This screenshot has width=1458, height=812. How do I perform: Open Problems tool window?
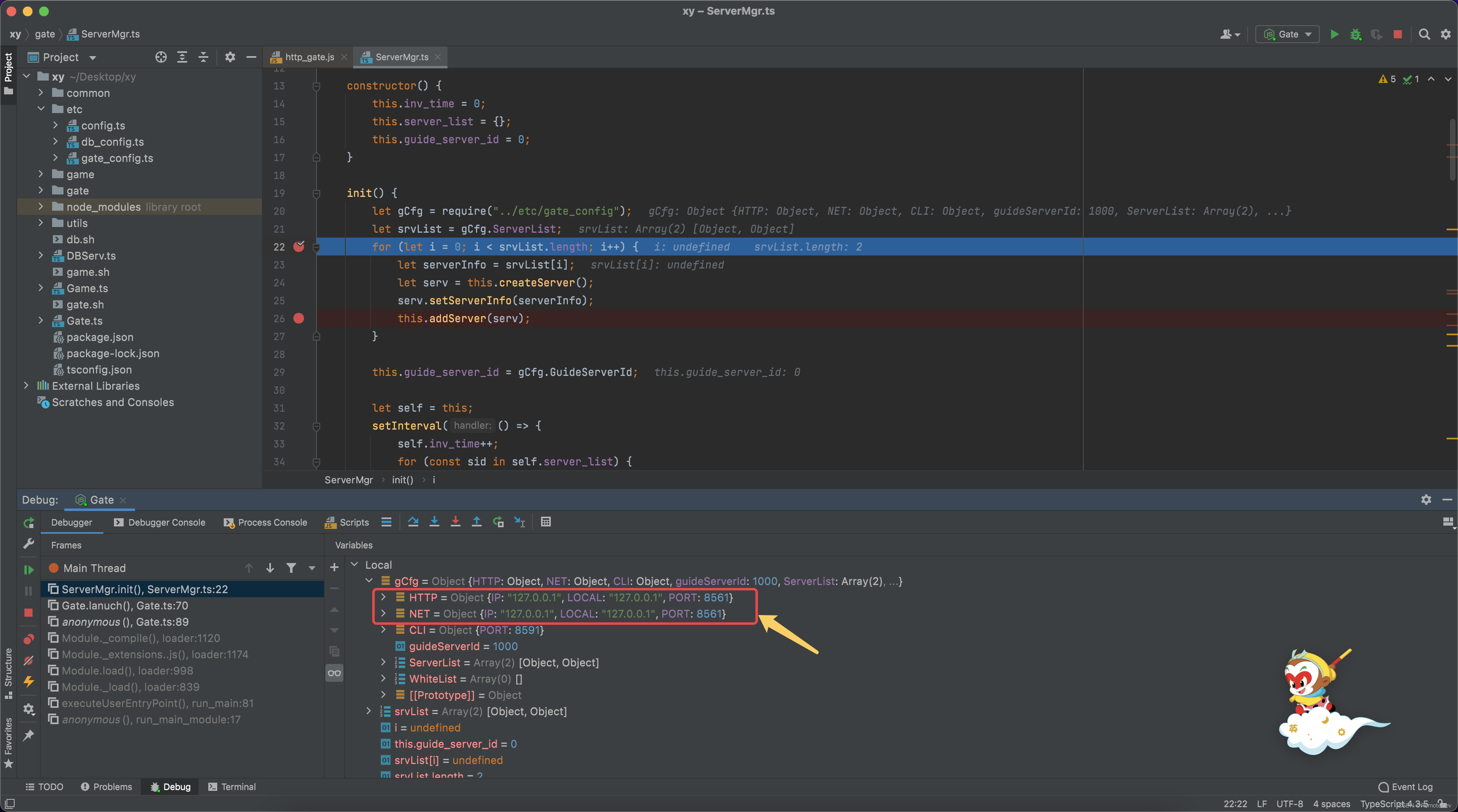point(106,786)
